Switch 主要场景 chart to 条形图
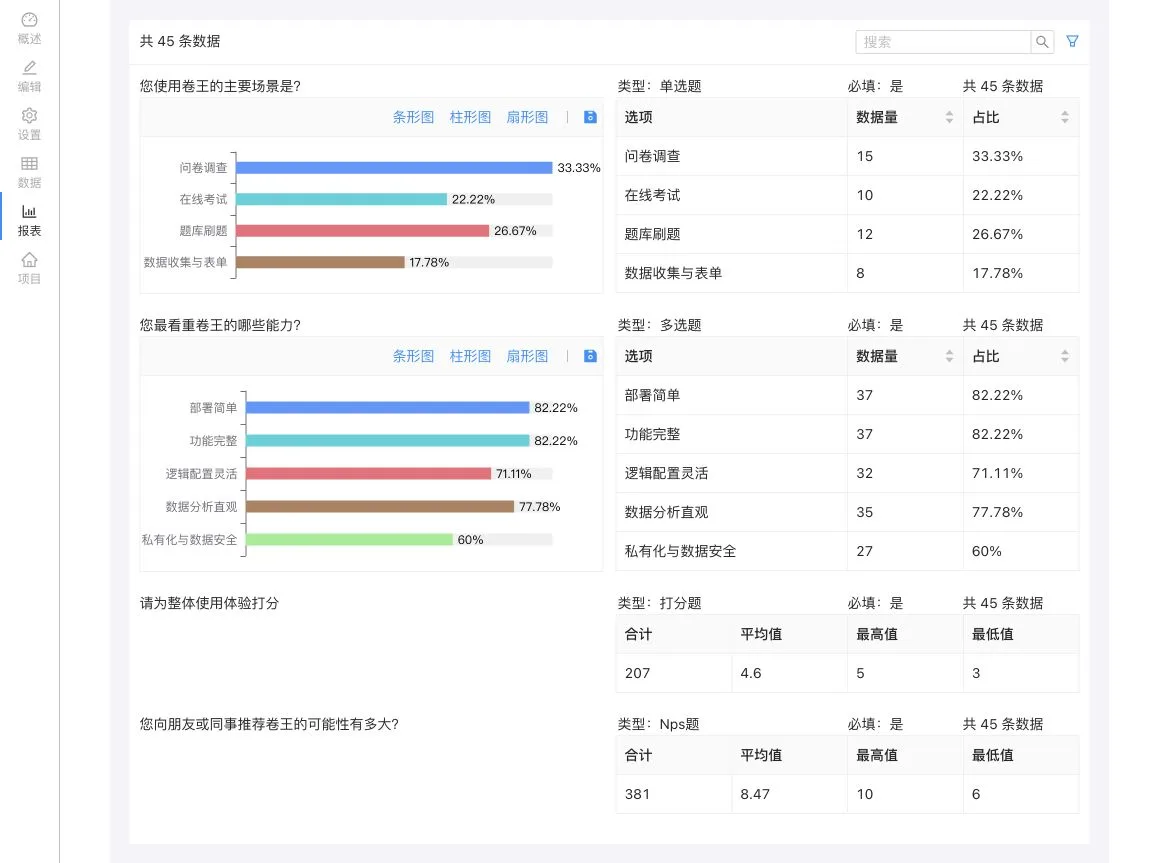This screenshot has width=1159, height=863. [x=413, y=117]
